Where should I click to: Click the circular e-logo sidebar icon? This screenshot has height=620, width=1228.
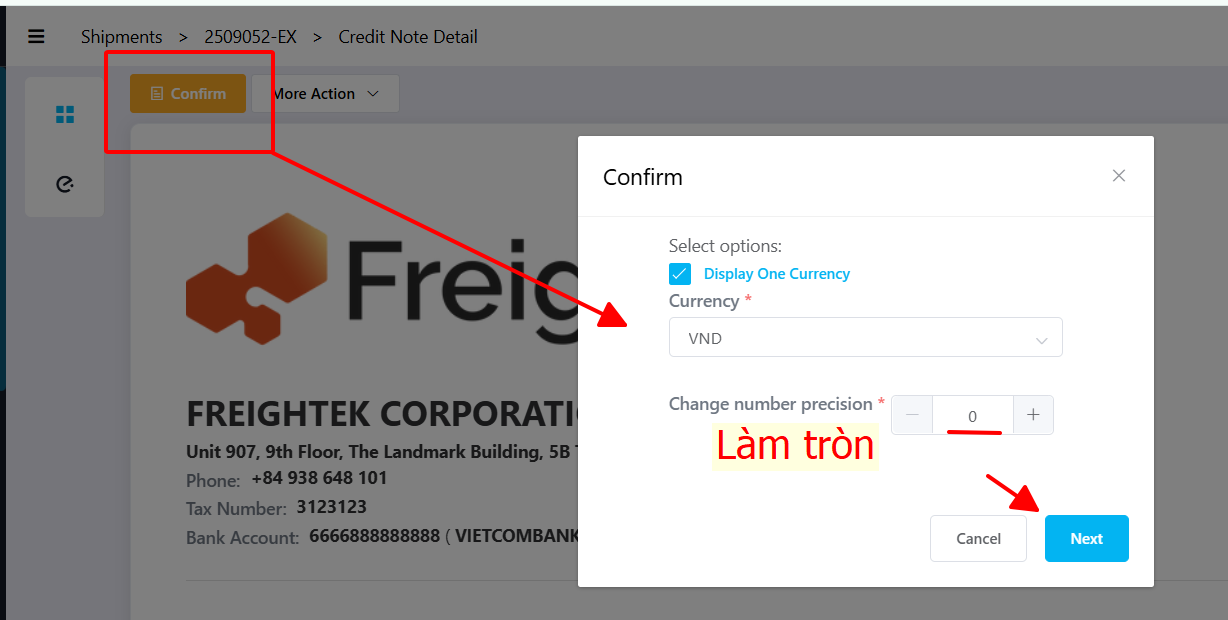click(x=65, y=184)
